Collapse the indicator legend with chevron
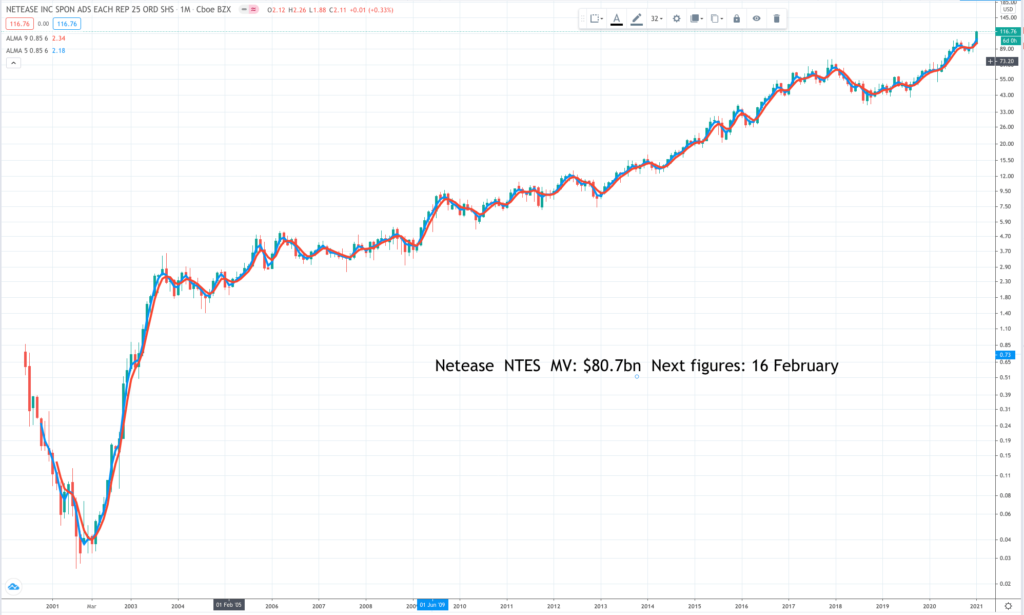Viewport: 1024px width, 615px height. [13, 63]
